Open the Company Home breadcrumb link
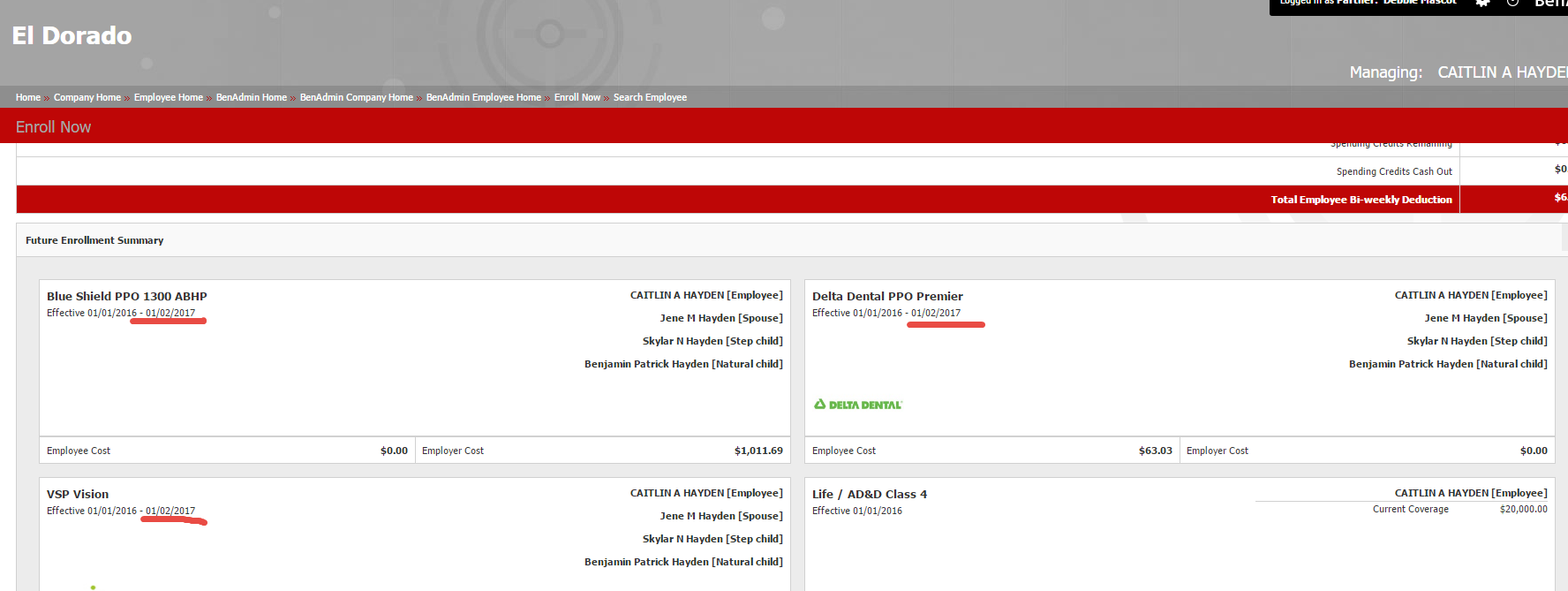 coord(87,97)
